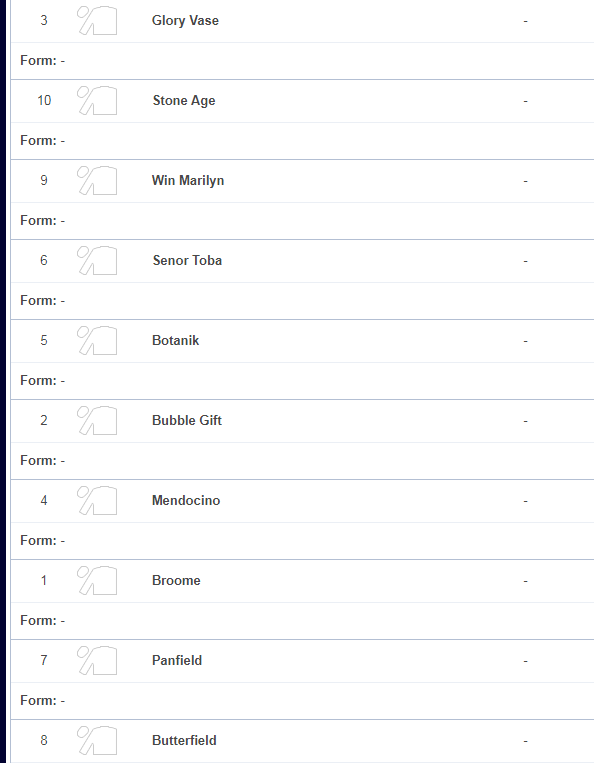Select the Stone Age horse name
This screenshot has height=763, width=594.
pos(184,100)
